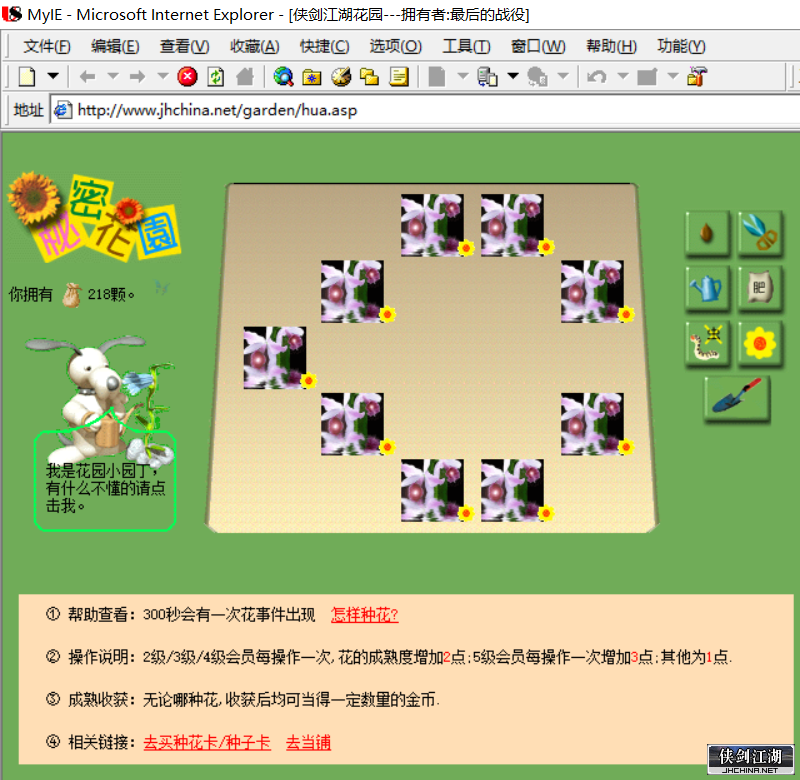Pick the blue watering can tool
The image size is (800, 780).
click(707, 288)
